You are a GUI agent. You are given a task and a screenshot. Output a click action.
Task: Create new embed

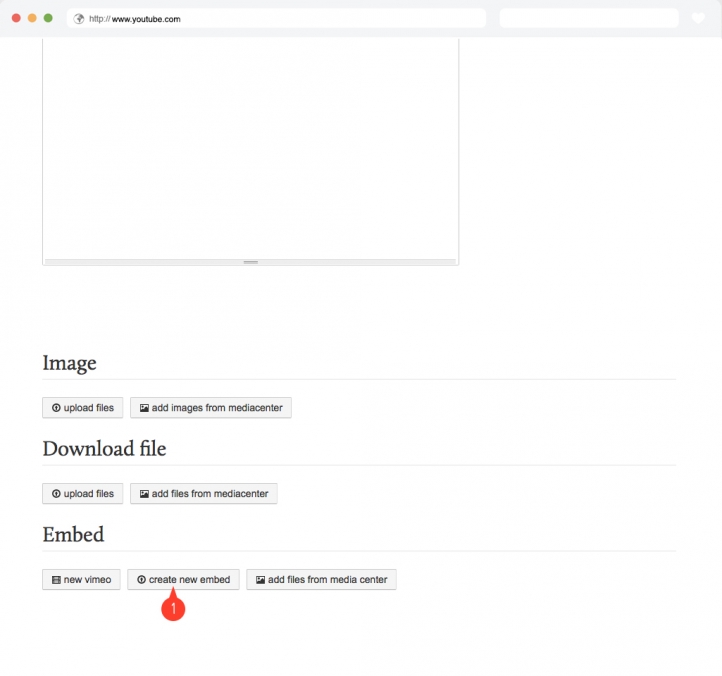183,579
